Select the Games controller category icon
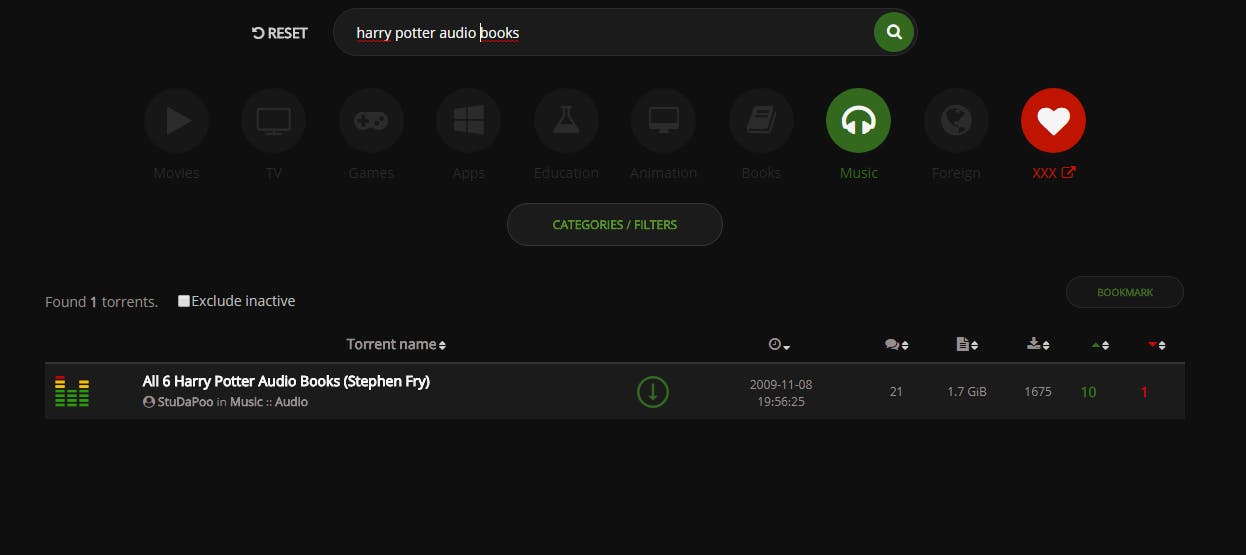 [371, 121]
